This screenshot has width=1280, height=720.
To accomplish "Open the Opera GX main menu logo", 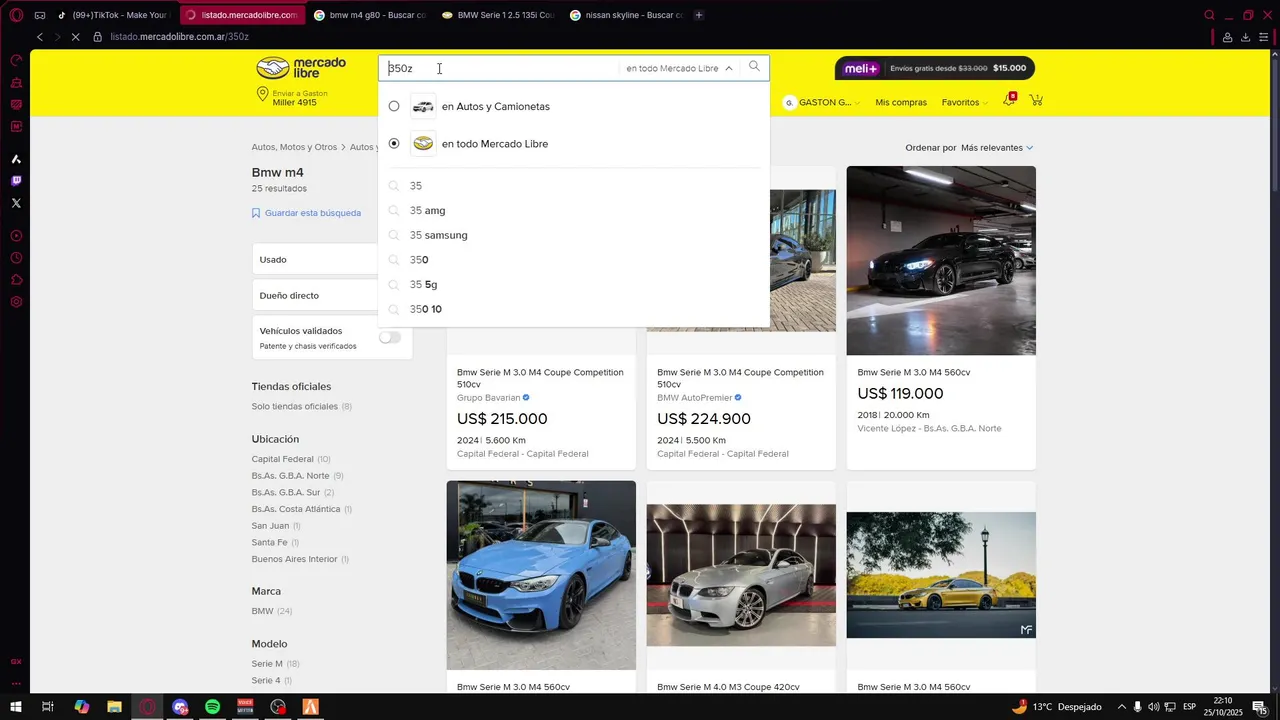I will [x=16, y=15].
